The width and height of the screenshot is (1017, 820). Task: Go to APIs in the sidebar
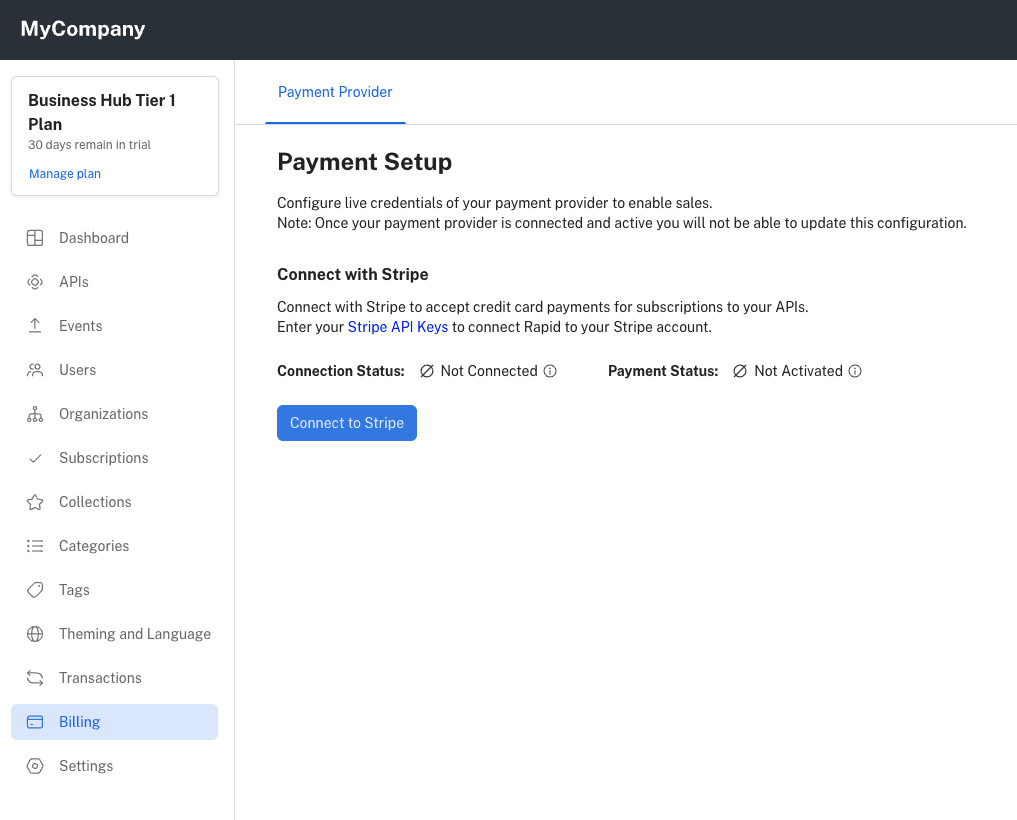pos(115,282)
